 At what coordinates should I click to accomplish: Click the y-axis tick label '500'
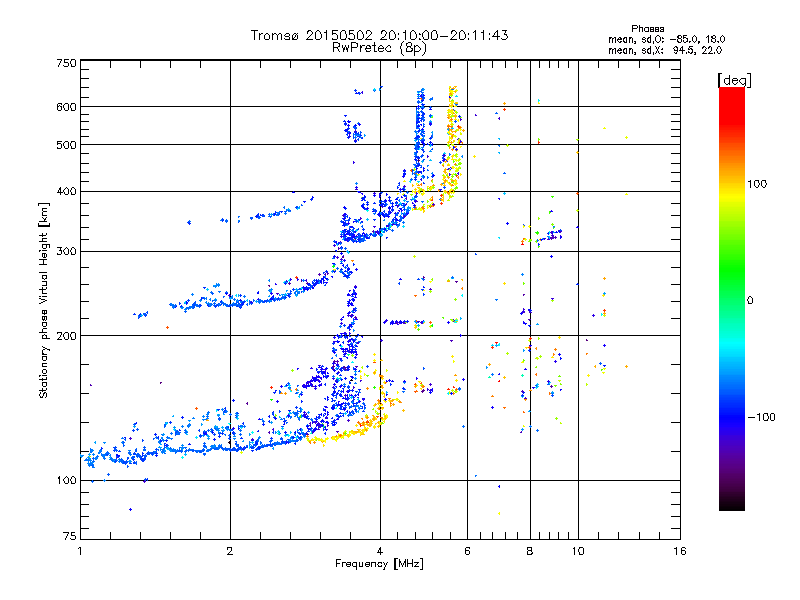(x=67, y=145)
